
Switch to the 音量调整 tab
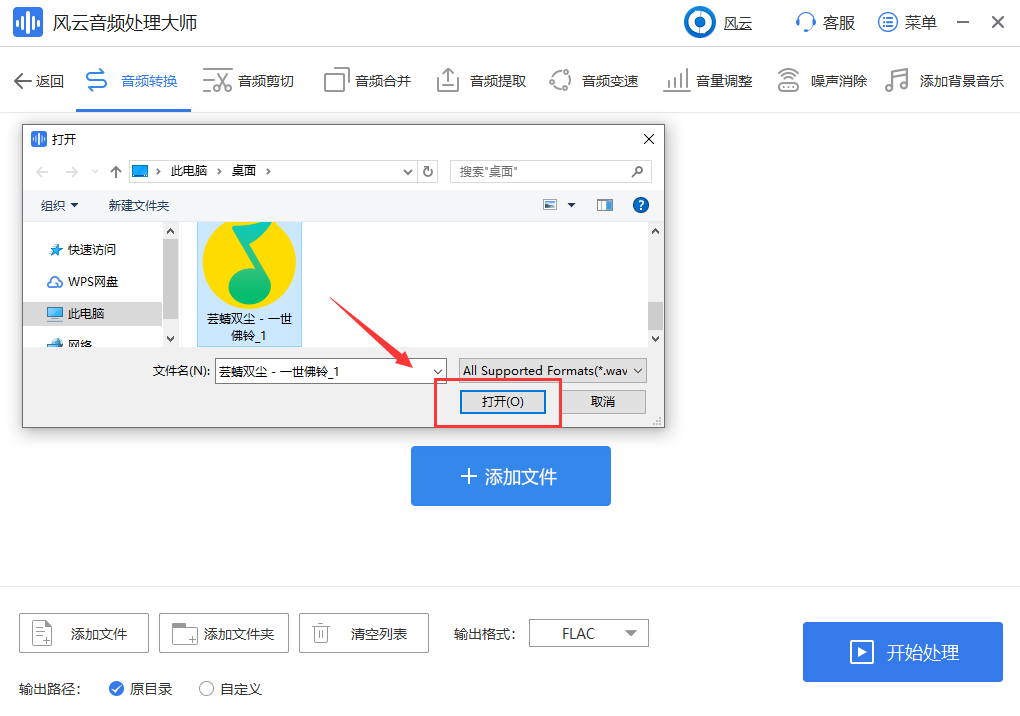tap(708, 81)
